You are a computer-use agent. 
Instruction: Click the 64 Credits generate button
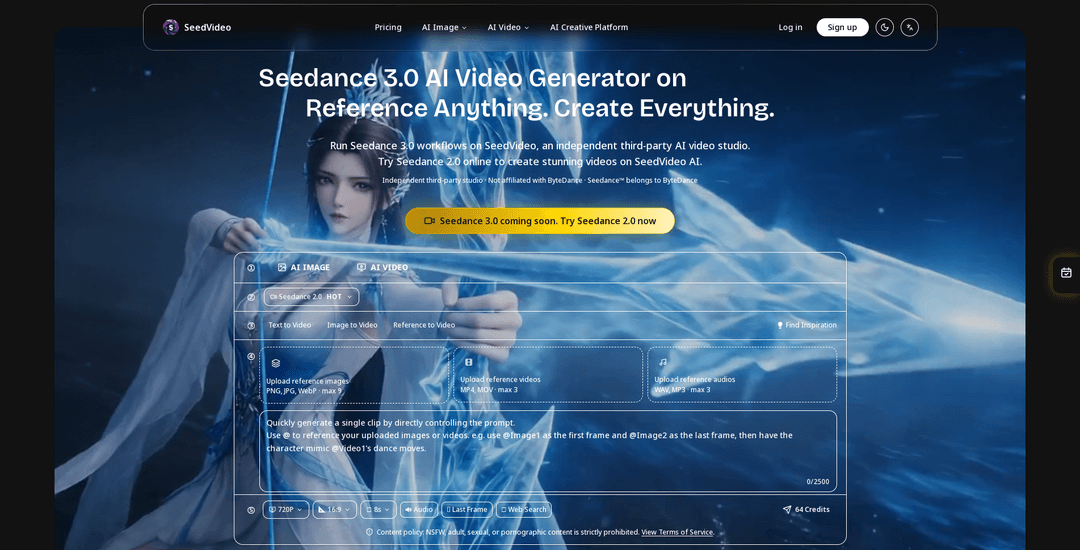pyautogui.click(x=806, y=509)
